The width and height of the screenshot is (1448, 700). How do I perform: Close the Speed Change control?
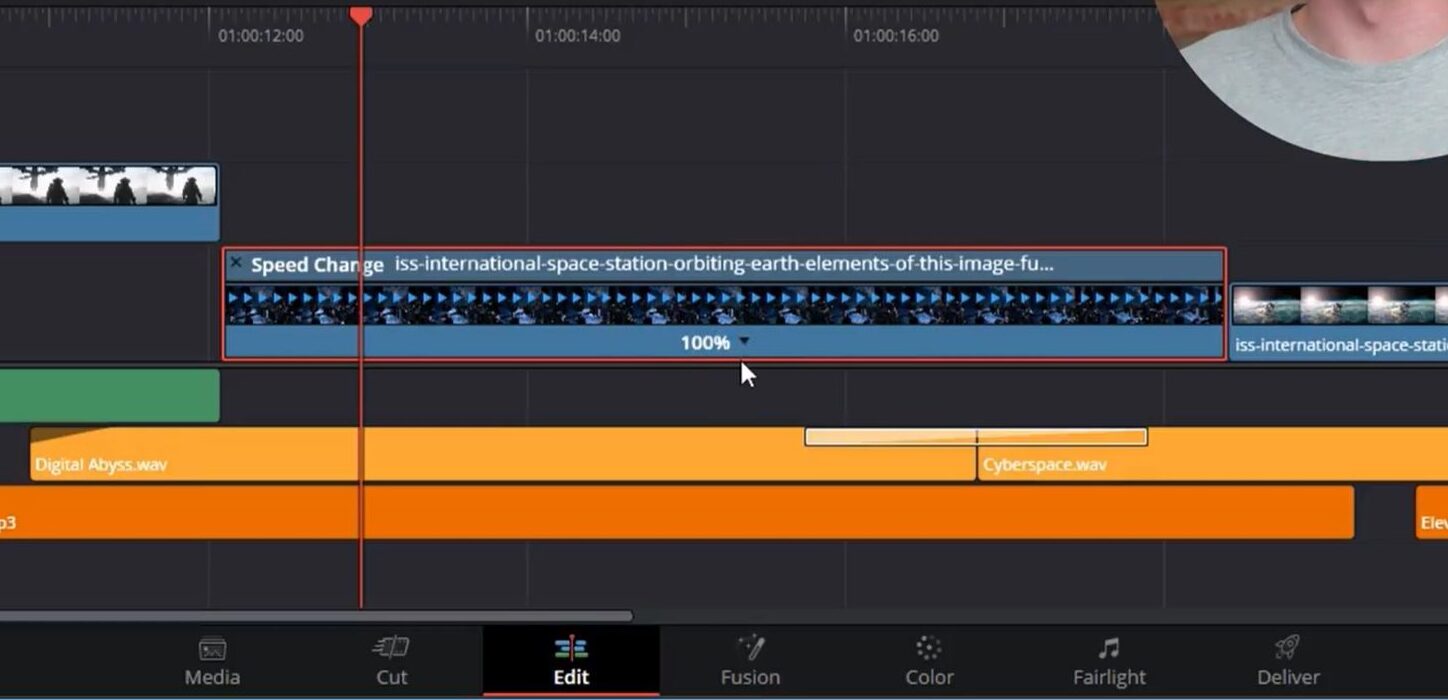pyautogui.click(x=236, y=263)
